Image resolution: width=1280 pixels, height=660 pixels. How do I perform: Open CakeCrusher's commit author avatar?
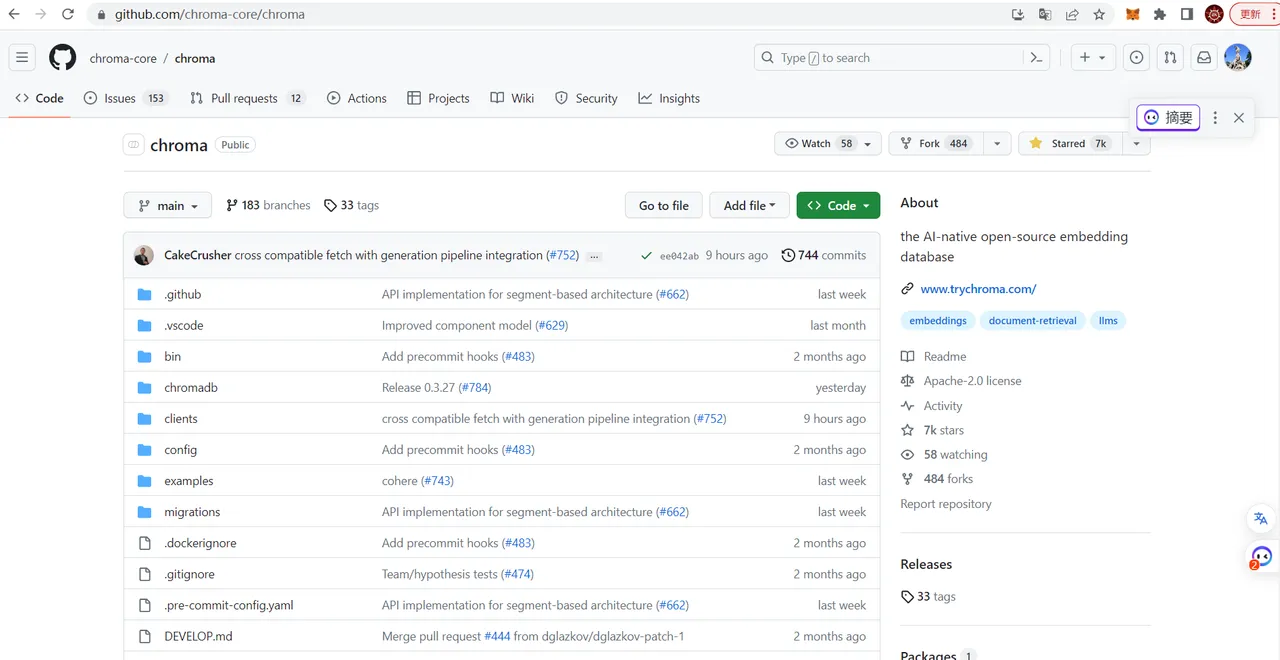(x=144, y=255)
